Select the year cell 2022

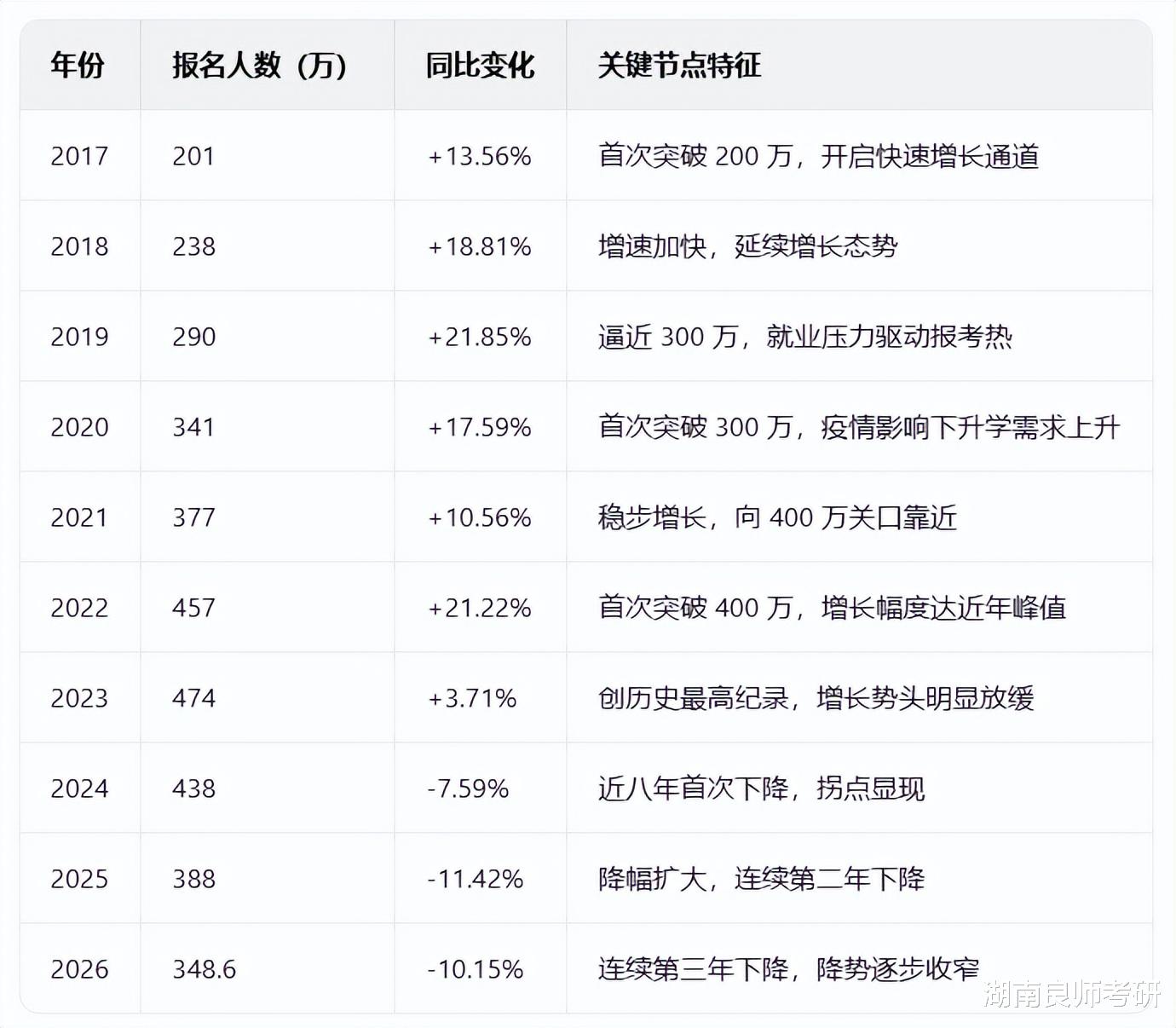pyautogui.click(x=79, y=608)
